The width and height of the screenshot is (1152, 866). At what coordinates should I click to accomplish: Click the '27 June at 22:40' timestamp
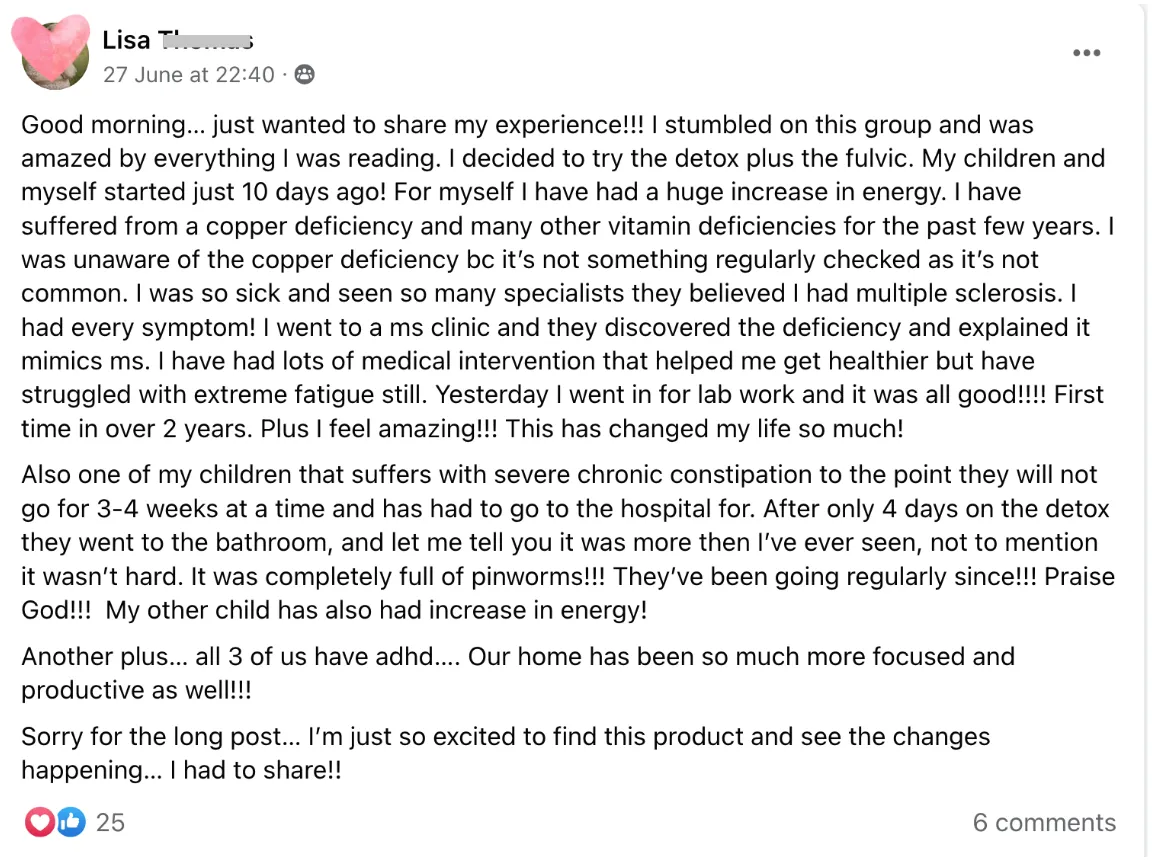click(188, 74)
